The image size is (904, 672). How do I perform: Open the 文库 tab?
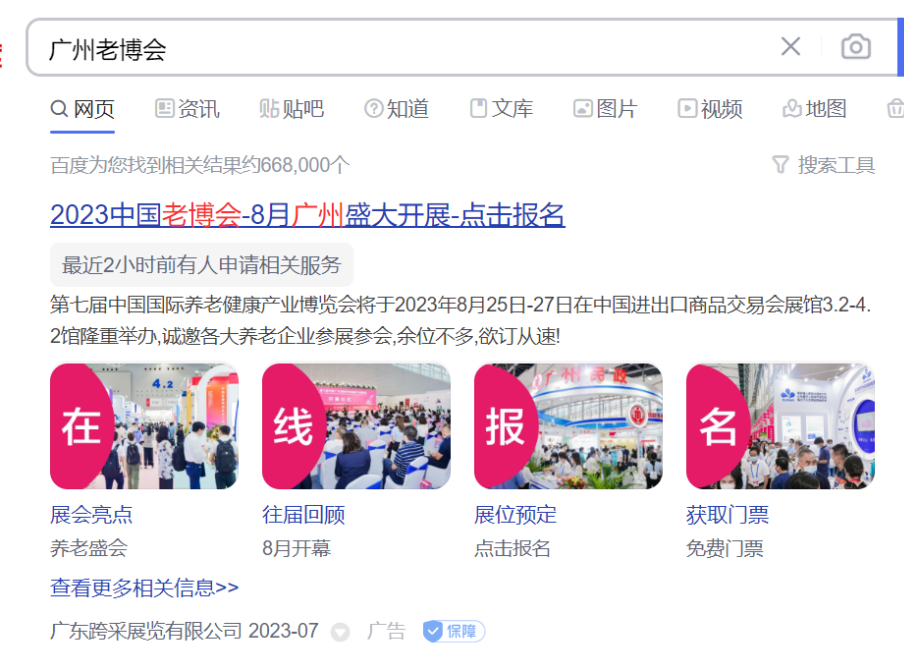coord(501,109)
